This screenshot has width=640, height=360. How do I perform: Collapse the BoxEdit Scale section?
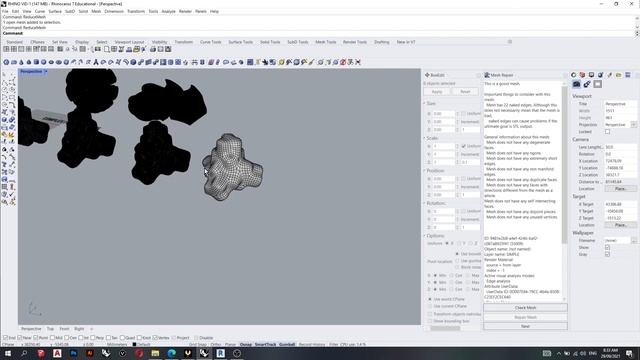[424, 138]
